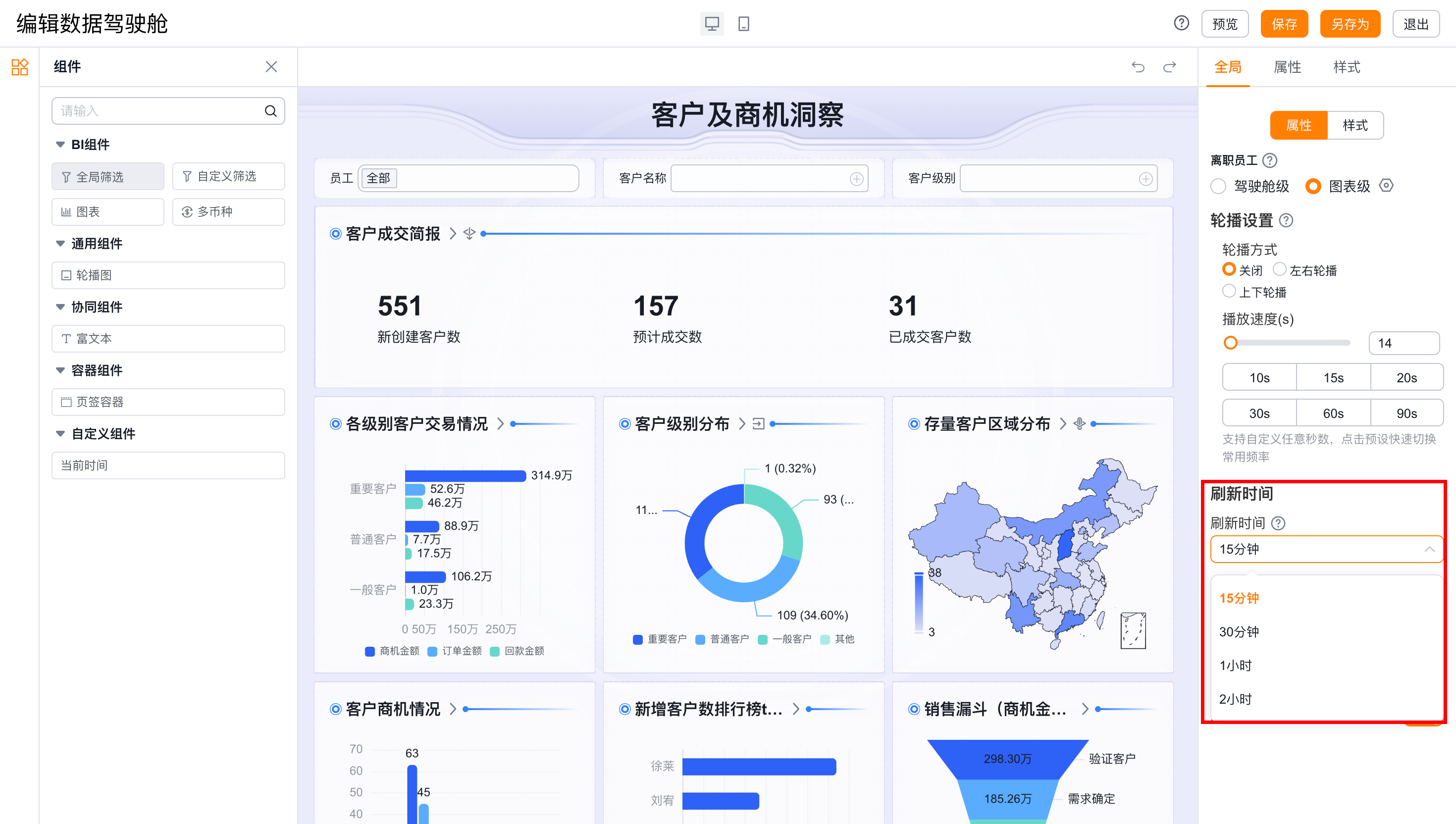Select the 驾驶舱级 radio option
The height and width of the screenshot is (824, 1456).
click(x=1218, y=186)
